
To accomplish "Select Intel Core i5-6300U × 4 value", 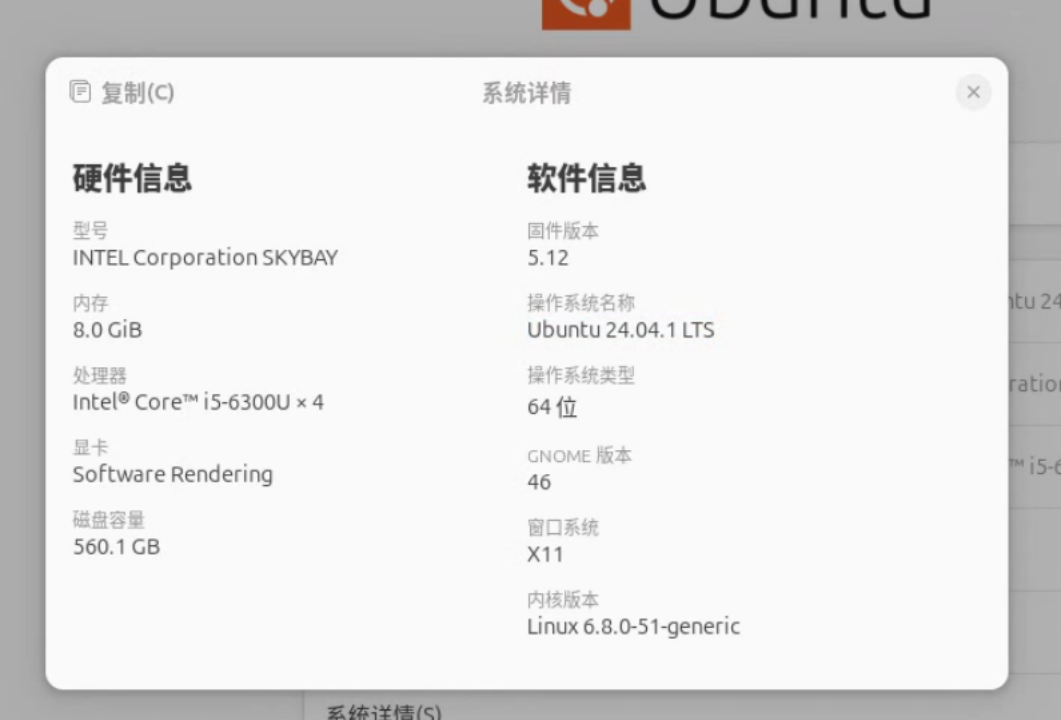I will point(198,402).
